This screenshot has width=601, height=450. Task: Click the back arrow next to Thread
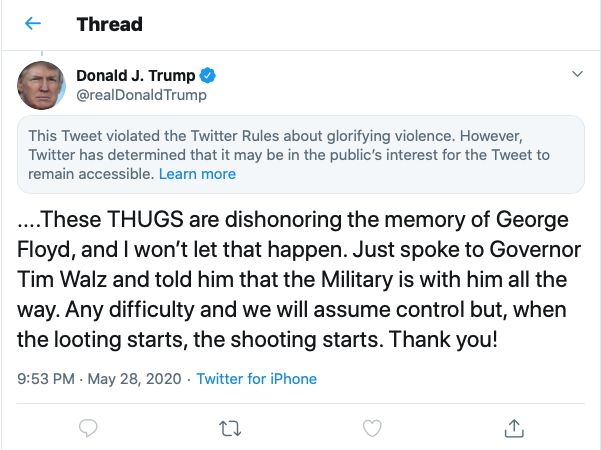coord(34,24)
